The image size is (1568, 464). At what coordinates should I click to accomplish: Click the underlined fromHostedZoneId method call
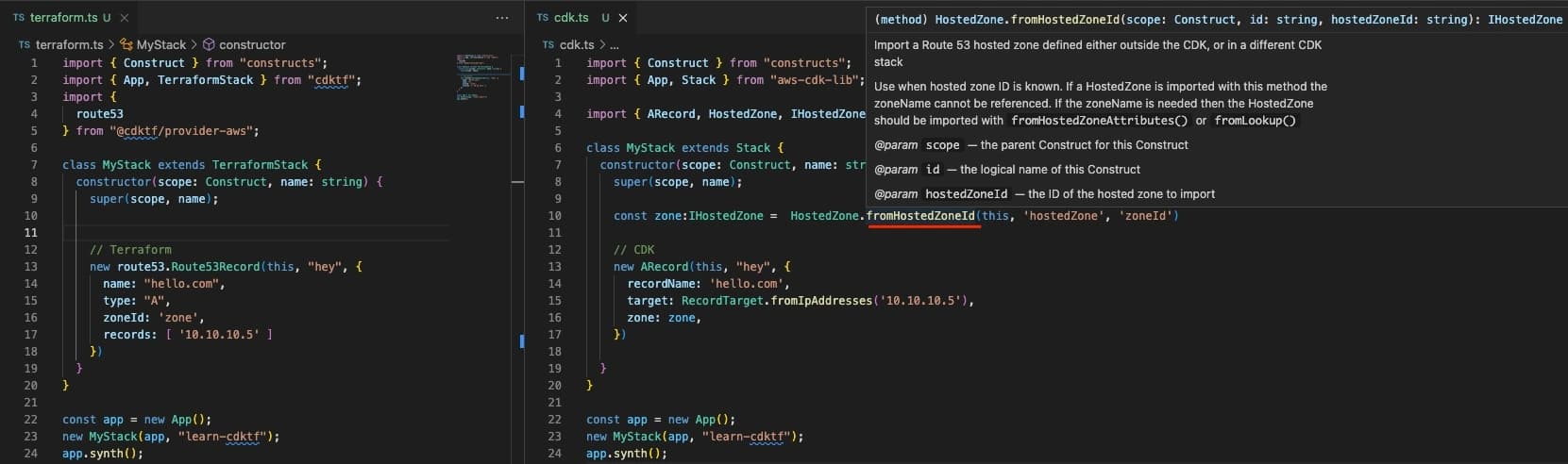click(x=920, y=216)
